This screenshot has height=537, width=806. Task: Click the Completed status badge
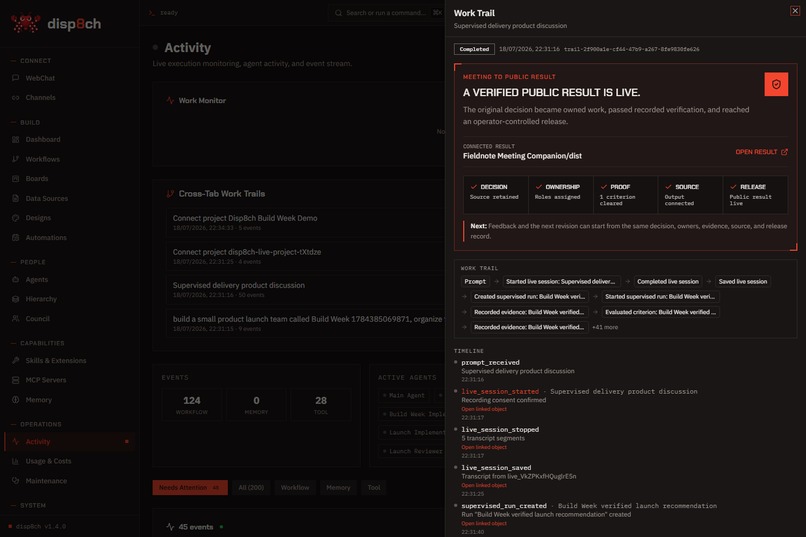coord(474,49)
